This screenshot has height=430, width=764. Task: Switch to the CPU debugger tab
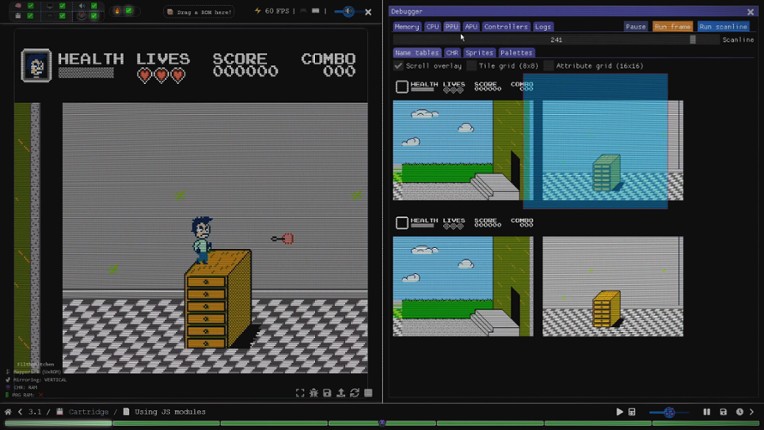coord(432,27)
